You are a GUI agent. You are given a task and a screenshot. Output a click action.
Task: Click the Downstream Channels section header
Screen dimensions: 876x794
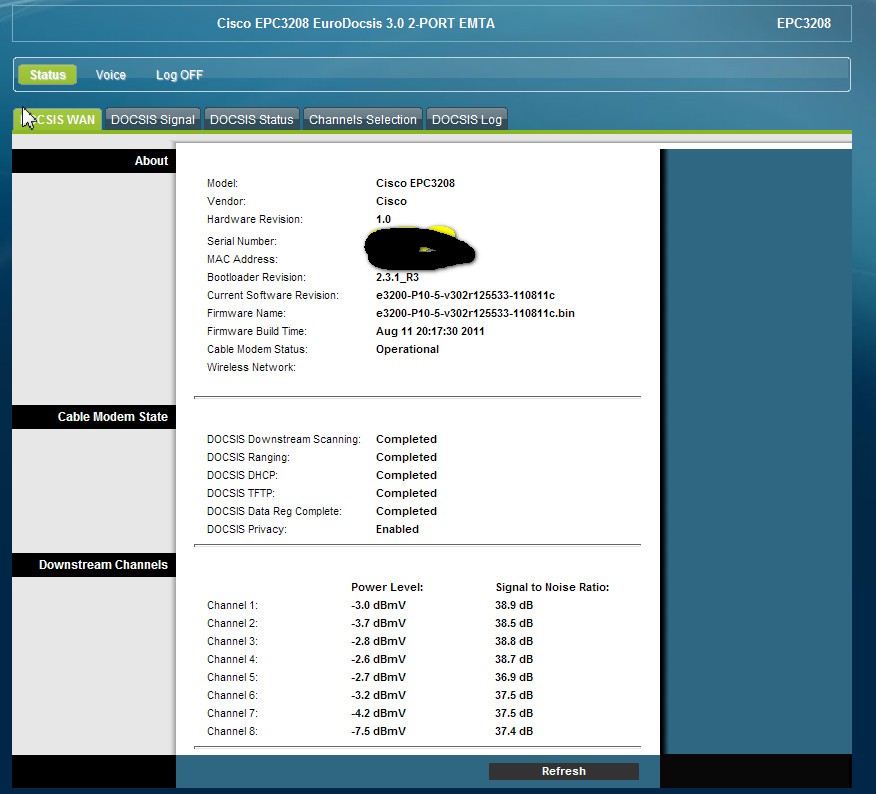tap(103, 565)
